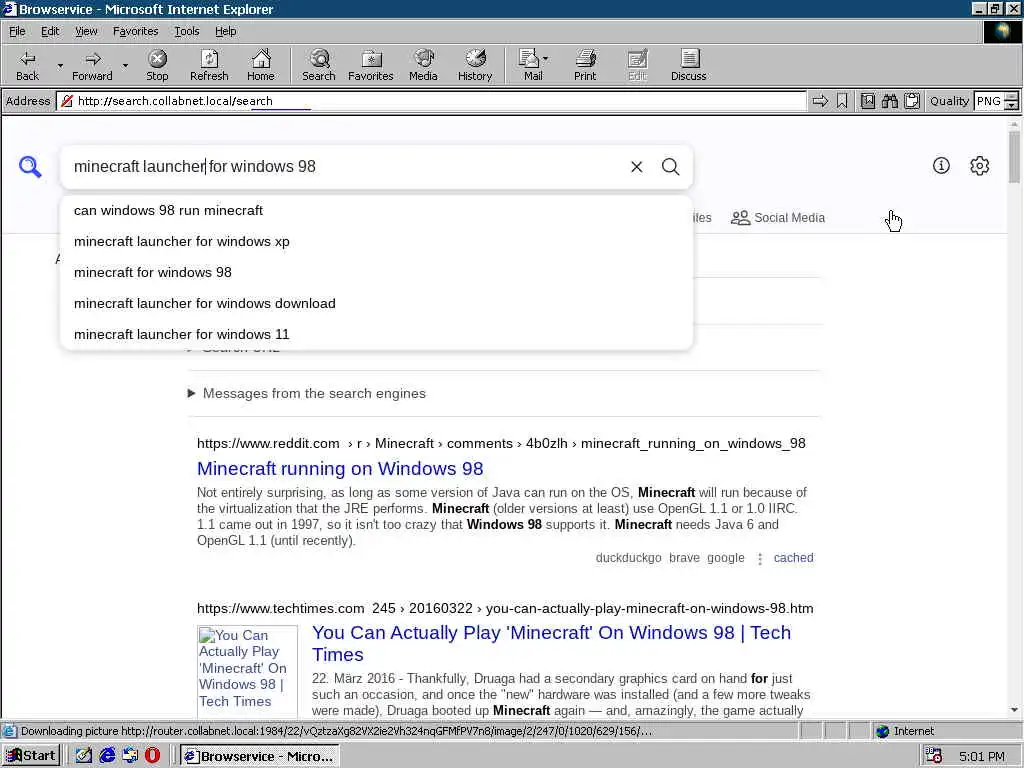Click the system tray scheduler icon
The height and width of the screenshot is (768, 1024).
click(x=934, y=756)
